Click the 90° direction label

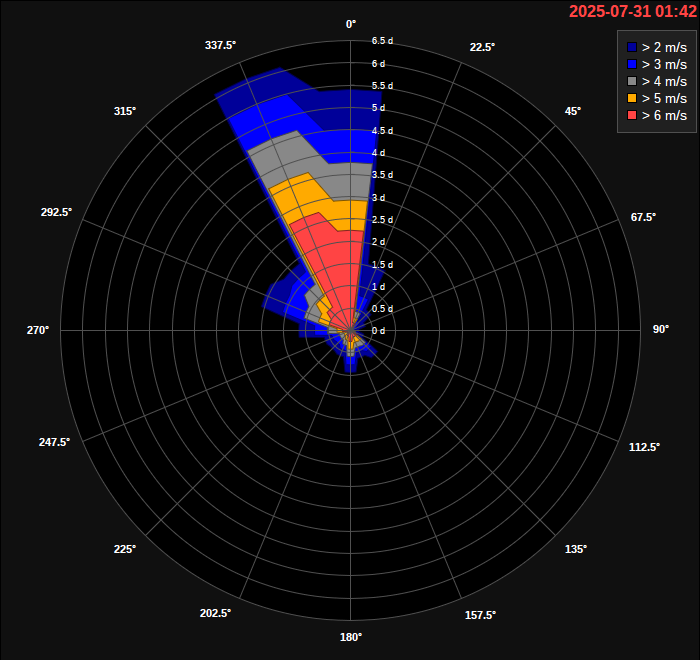(x=661, y=329)
